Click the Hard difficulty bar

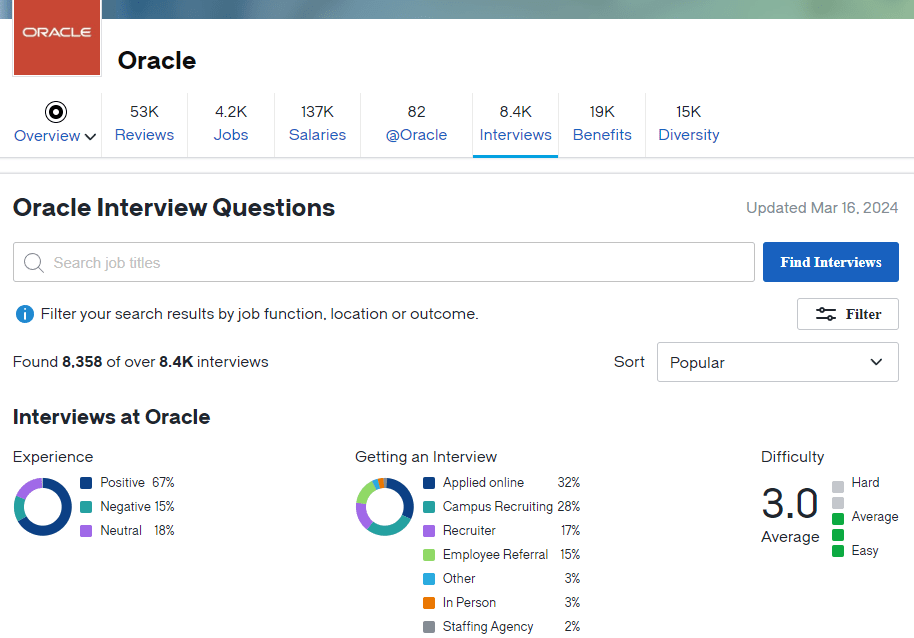pyautogui.click(x=836, y=482)
